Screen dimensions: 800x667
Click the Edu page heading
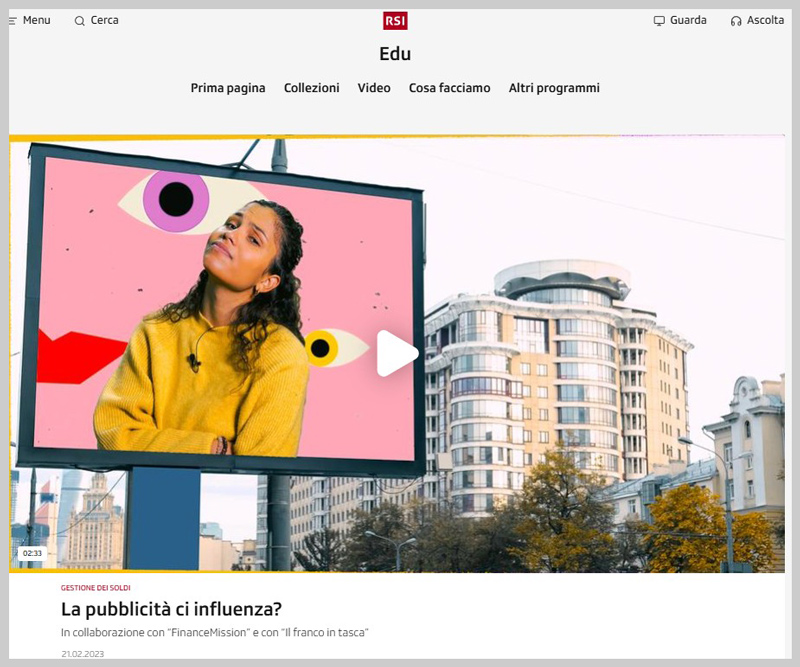(x=395, y=54)
